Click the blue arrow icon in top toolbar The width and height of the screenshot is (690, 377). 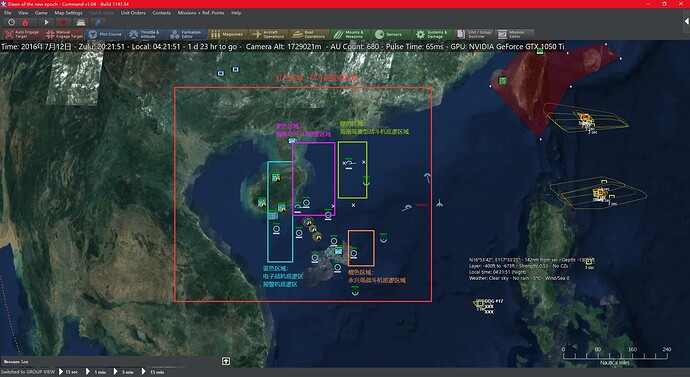click(x=98, y=22)
